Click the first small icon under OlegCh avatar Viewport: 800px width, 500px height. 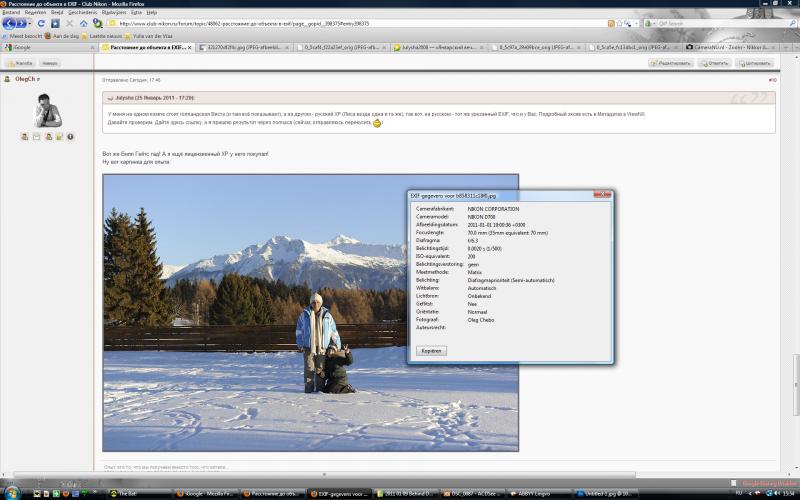(x=24, y=137)
